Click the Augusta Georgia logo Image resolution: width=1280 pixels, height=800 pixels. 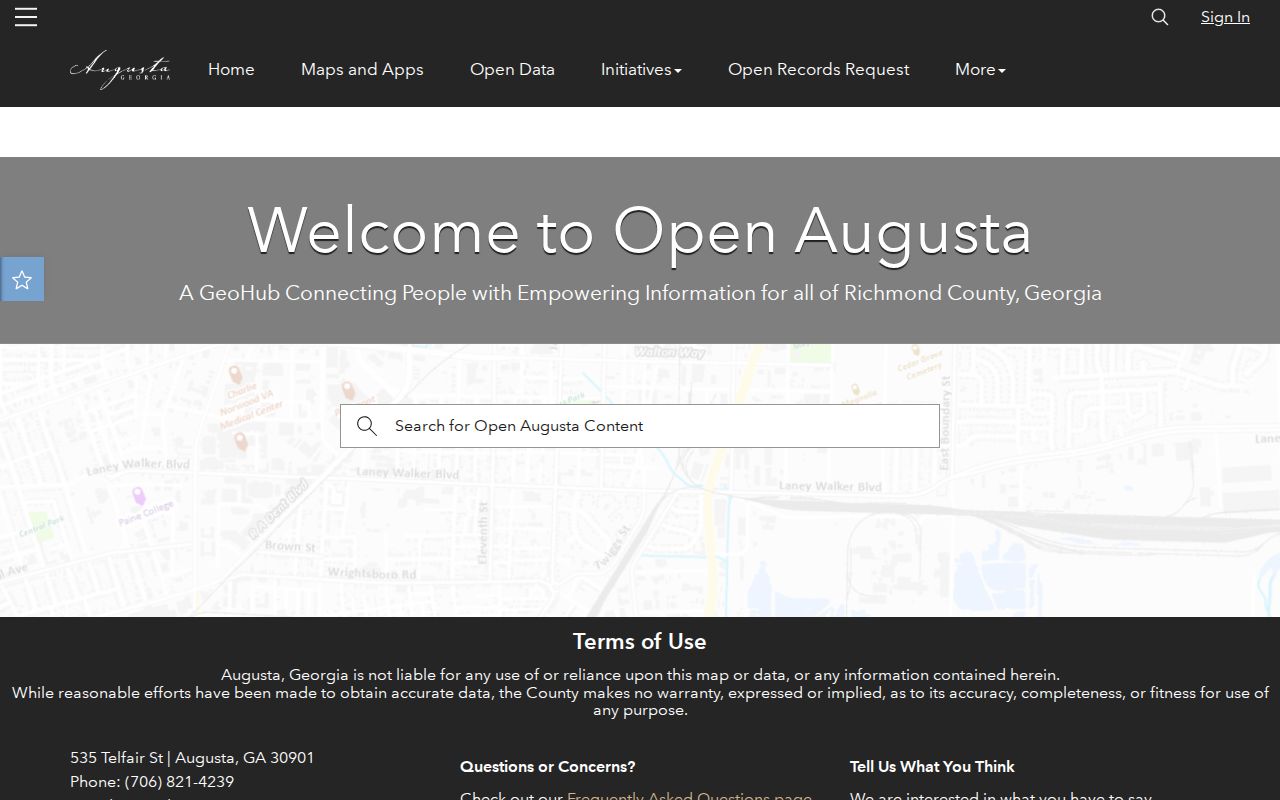point(120,69)
